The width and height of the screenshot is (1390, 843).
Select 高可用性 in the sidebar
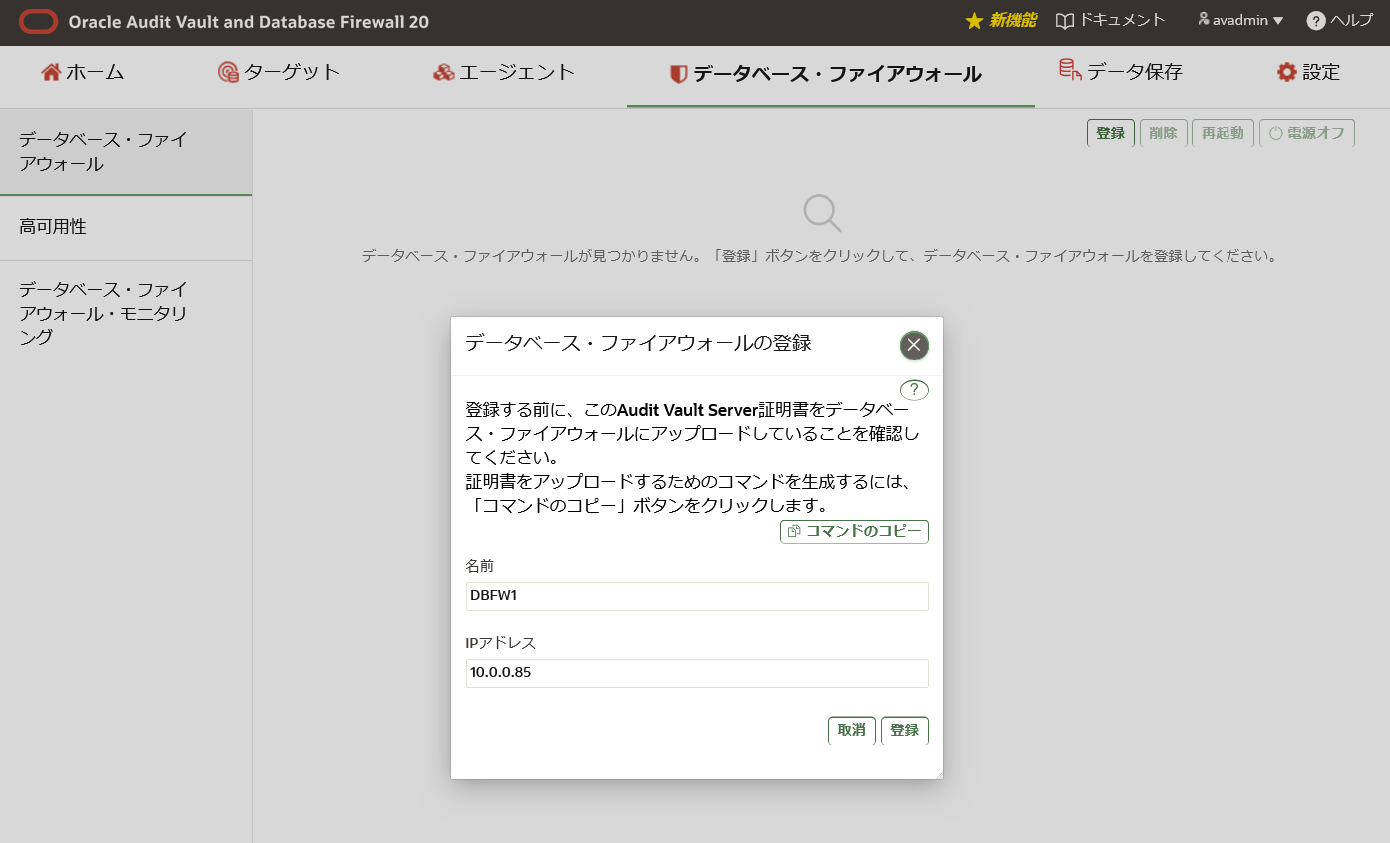(x=126, y=228)
